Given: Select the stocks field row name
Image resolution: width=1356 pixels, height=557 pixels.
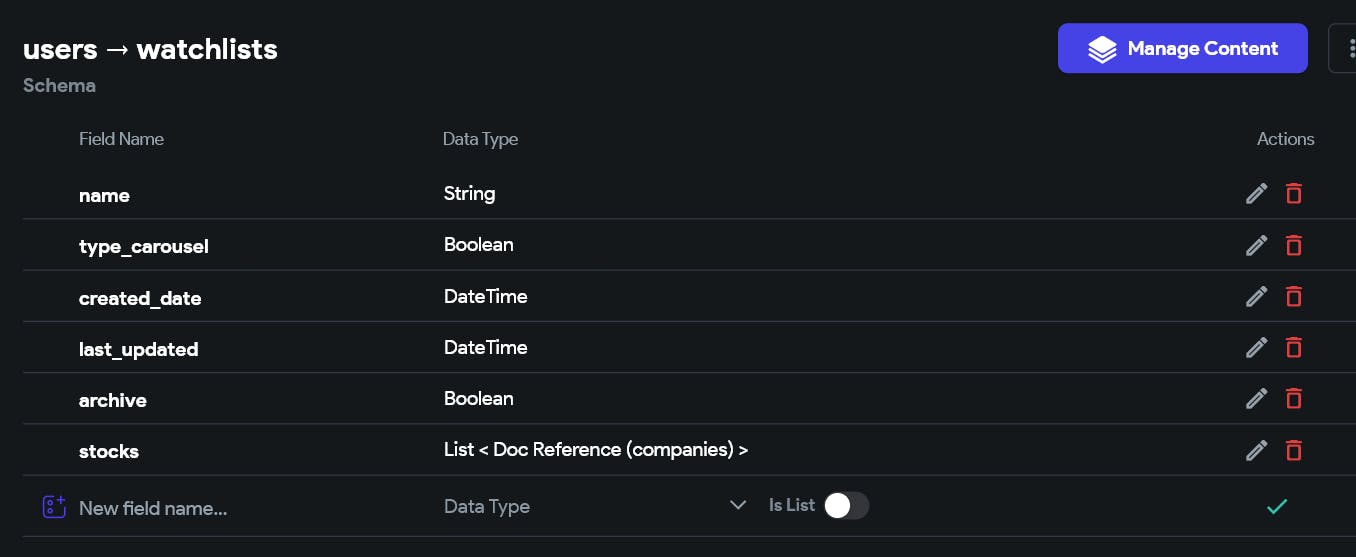Looking at the screenshot, I should coord(109,451).
